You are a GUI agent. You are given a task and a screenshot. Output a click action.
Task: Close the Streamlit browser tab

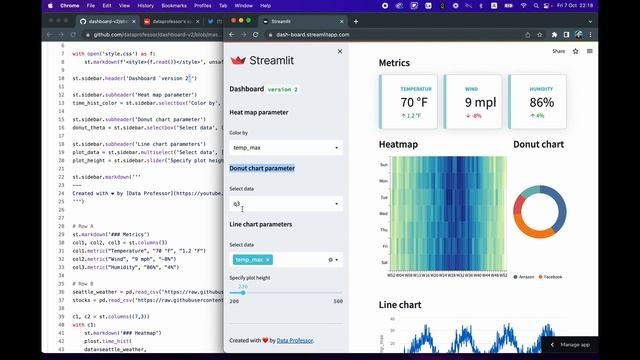click(x=342, y=21)
